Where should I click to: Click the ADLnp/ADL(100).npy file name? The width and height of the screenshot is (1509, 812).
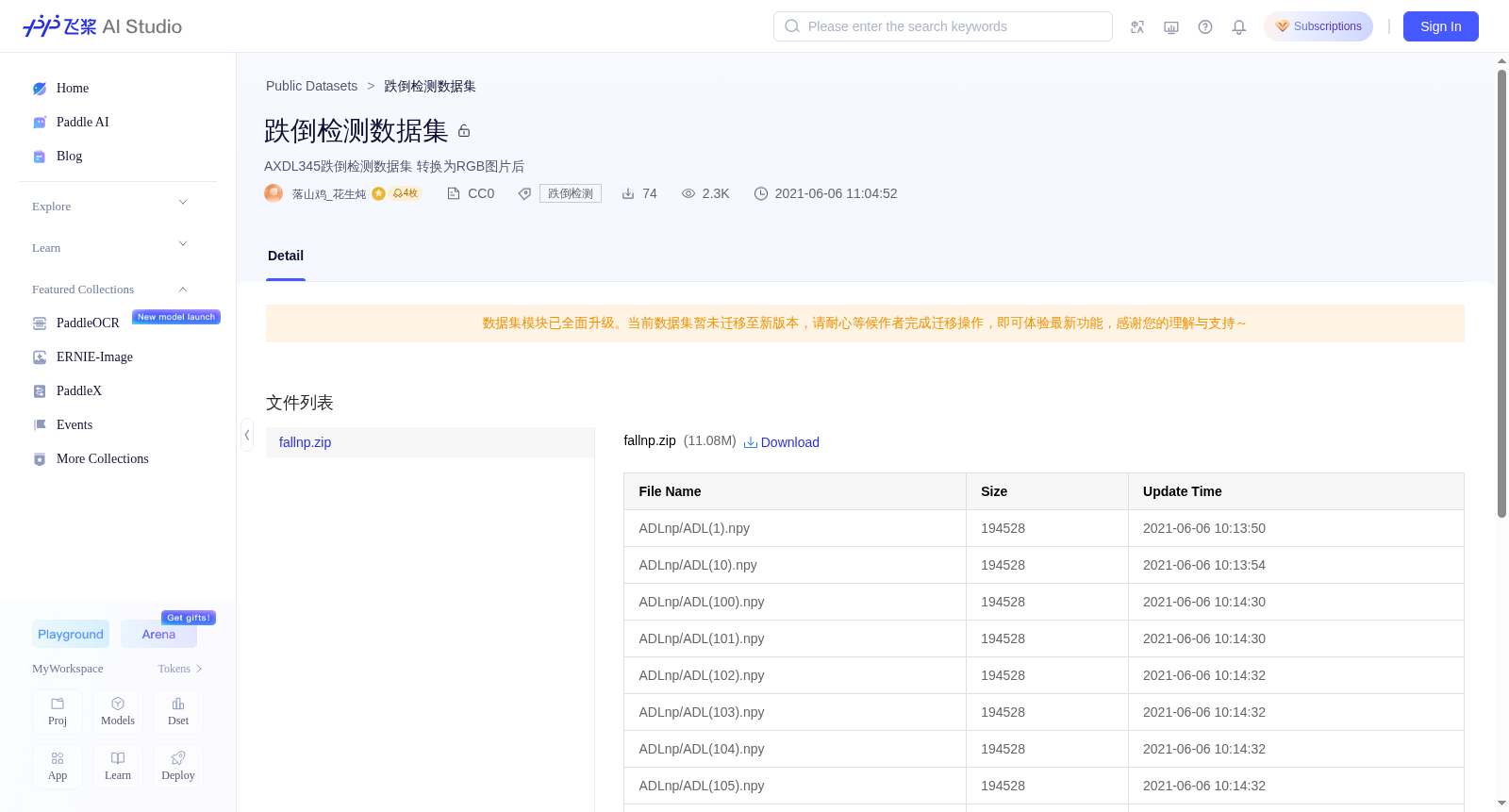tap(702, 602)
